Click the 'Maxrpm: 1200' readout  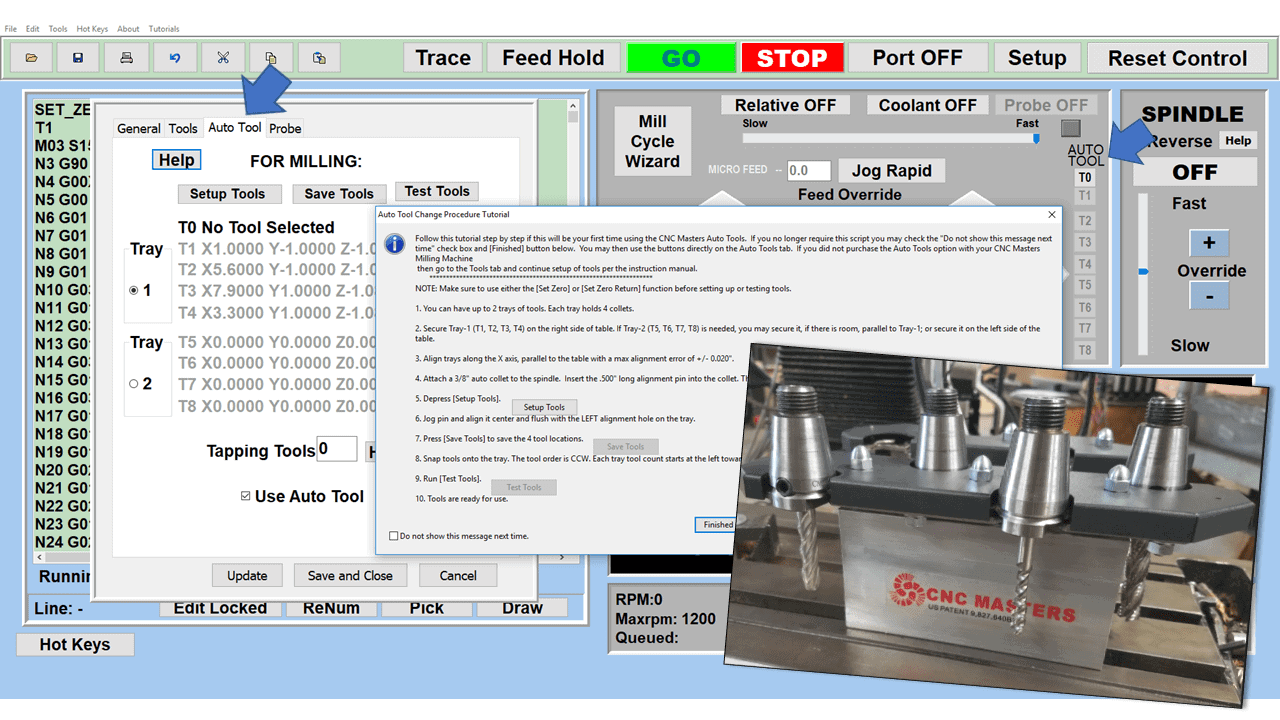coord(666,619)
